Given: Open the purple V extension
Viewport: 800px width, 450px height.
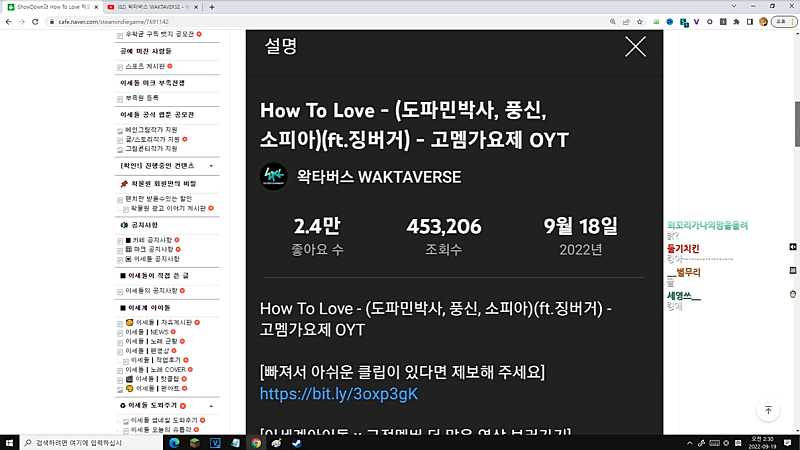Looking at the screenshot, I should click(696, 22).
